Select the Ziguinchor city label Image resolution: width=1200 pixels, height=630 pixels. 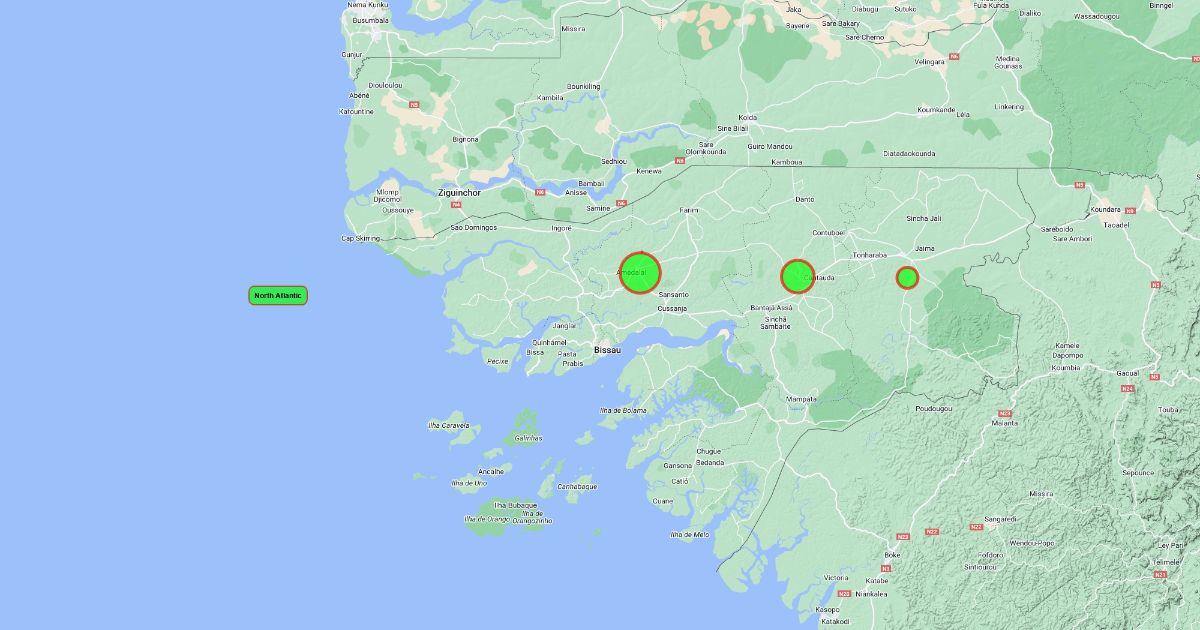pos(459,192)
